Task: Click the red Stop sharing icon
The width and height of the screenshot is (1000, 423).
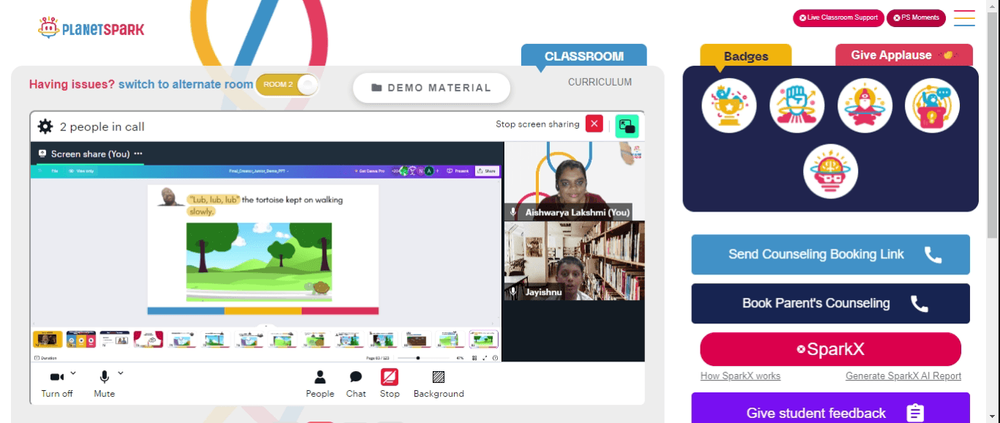Action: 390,378
